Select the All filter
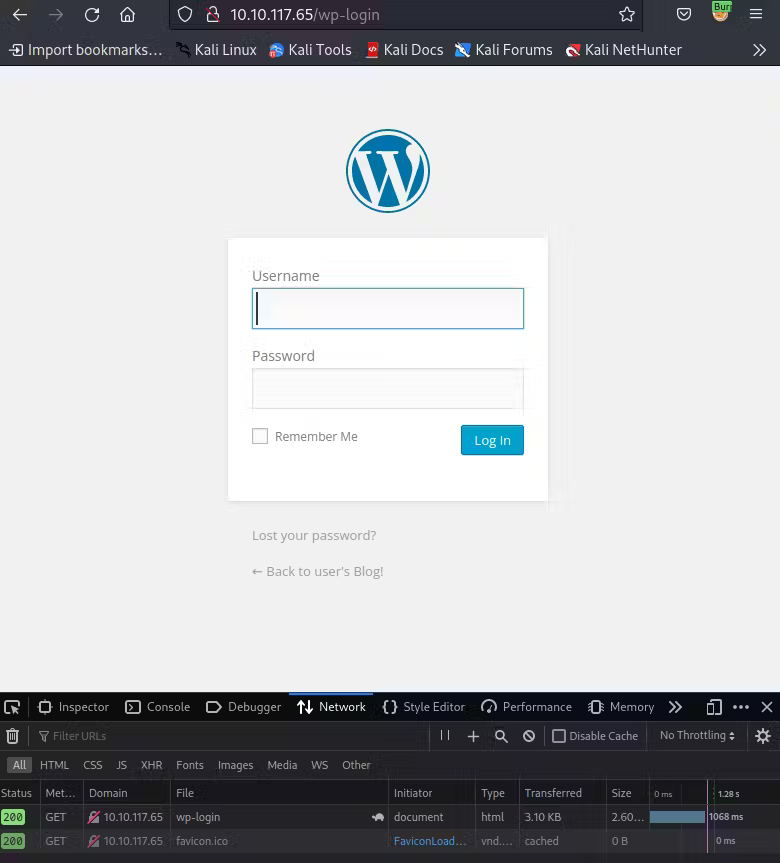 19,765
